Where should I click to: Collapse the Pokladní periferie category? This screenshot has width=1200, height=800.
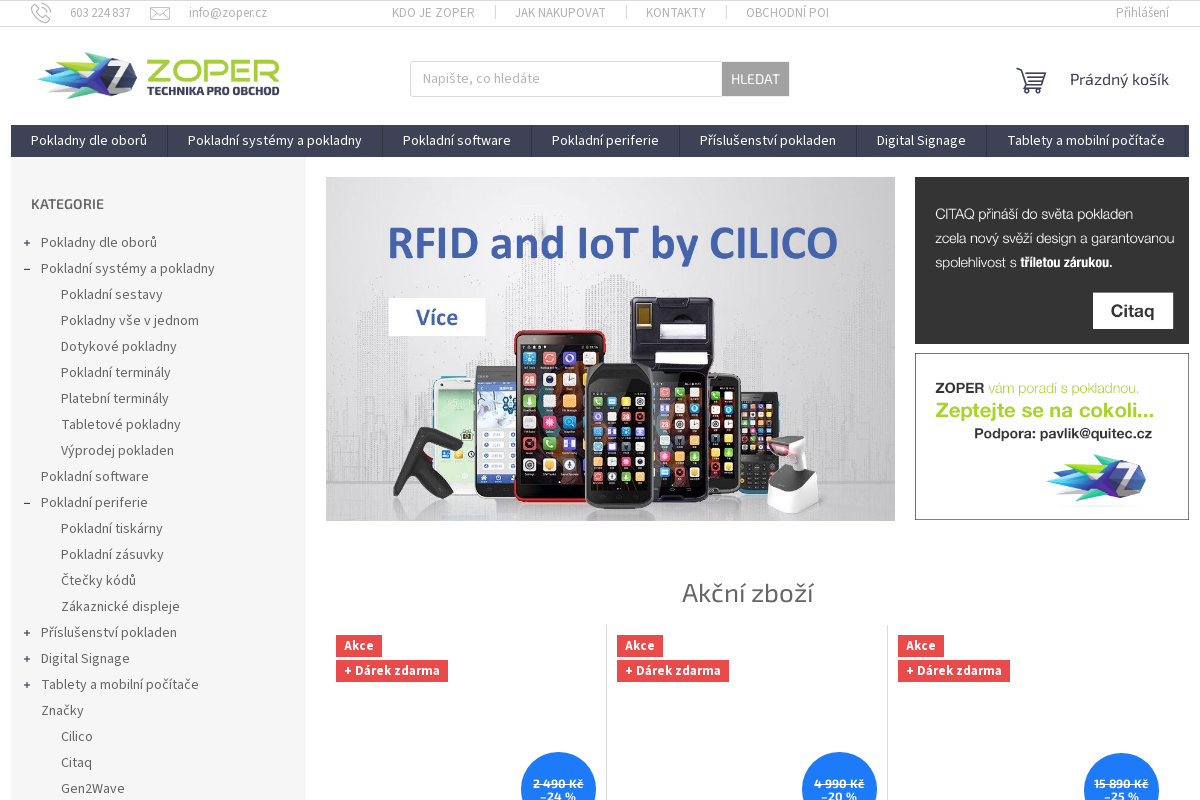click(x=27, y=503)
